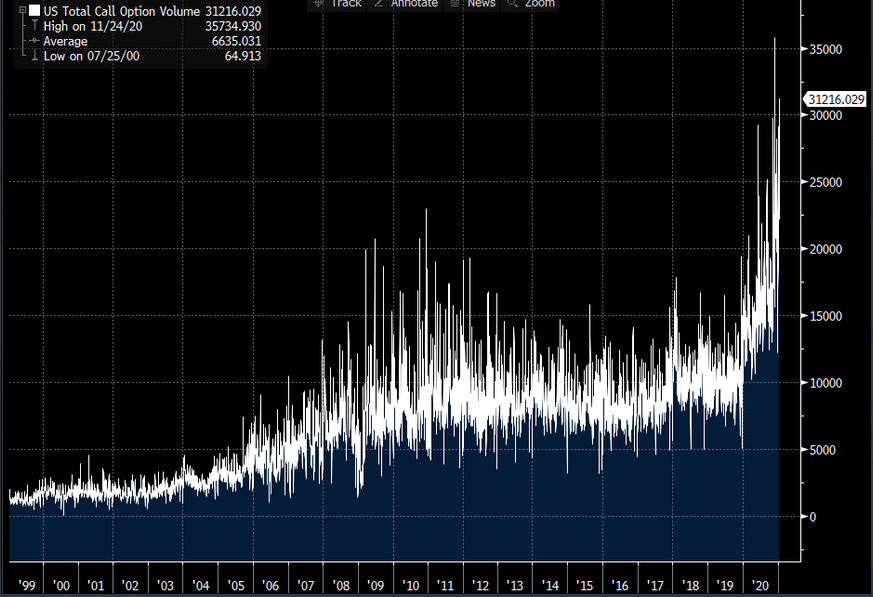Click the '18 year label on x-axis

690,586
